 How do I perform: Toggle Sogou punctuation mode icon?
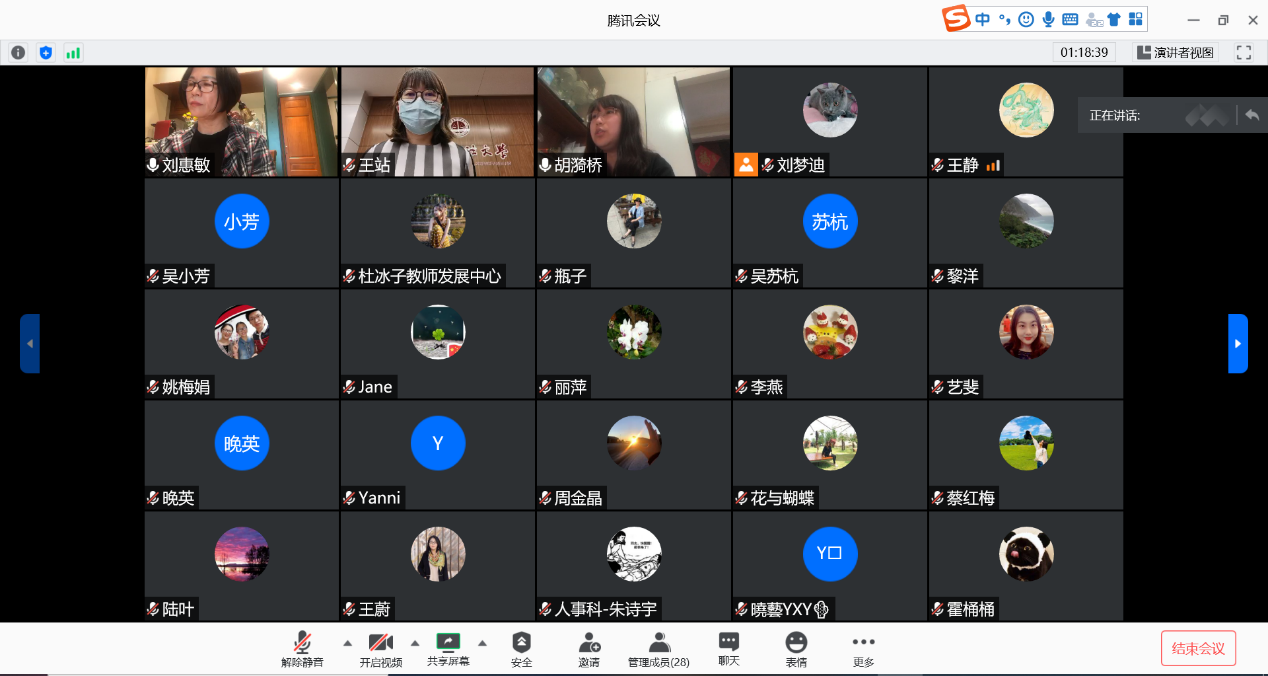[1004, 19]
